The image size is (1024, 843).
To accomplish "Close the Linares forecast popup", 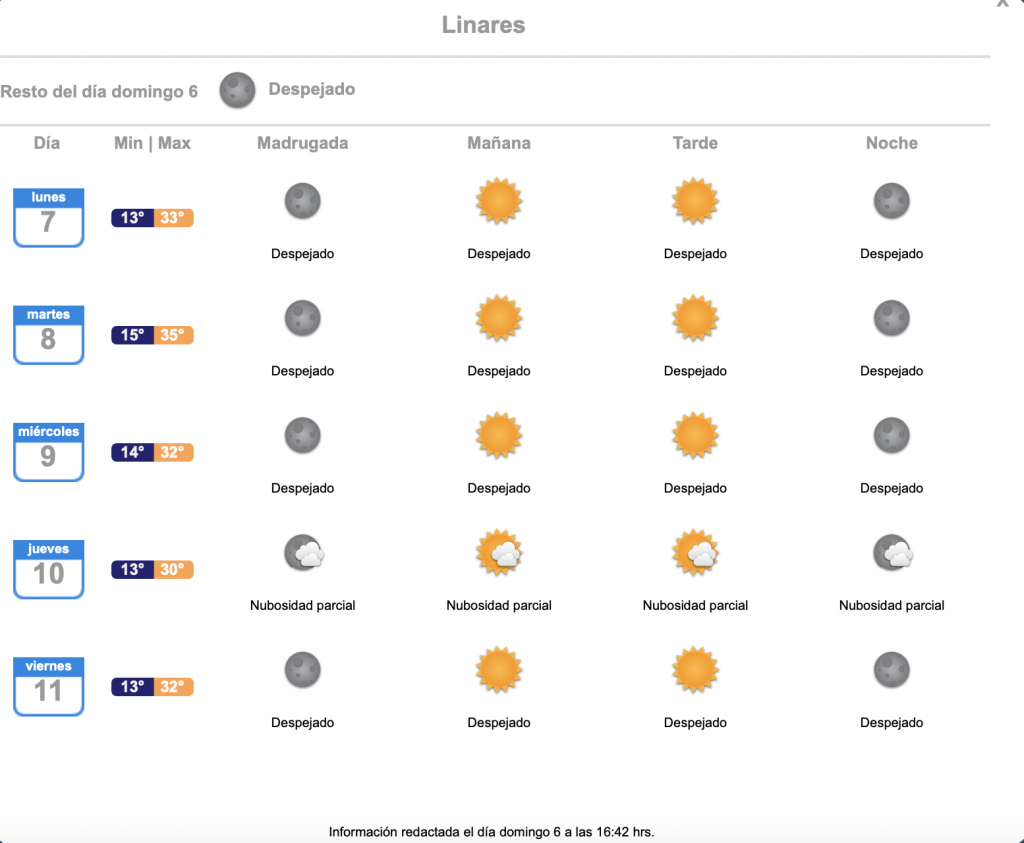I will coord(1003,3).
